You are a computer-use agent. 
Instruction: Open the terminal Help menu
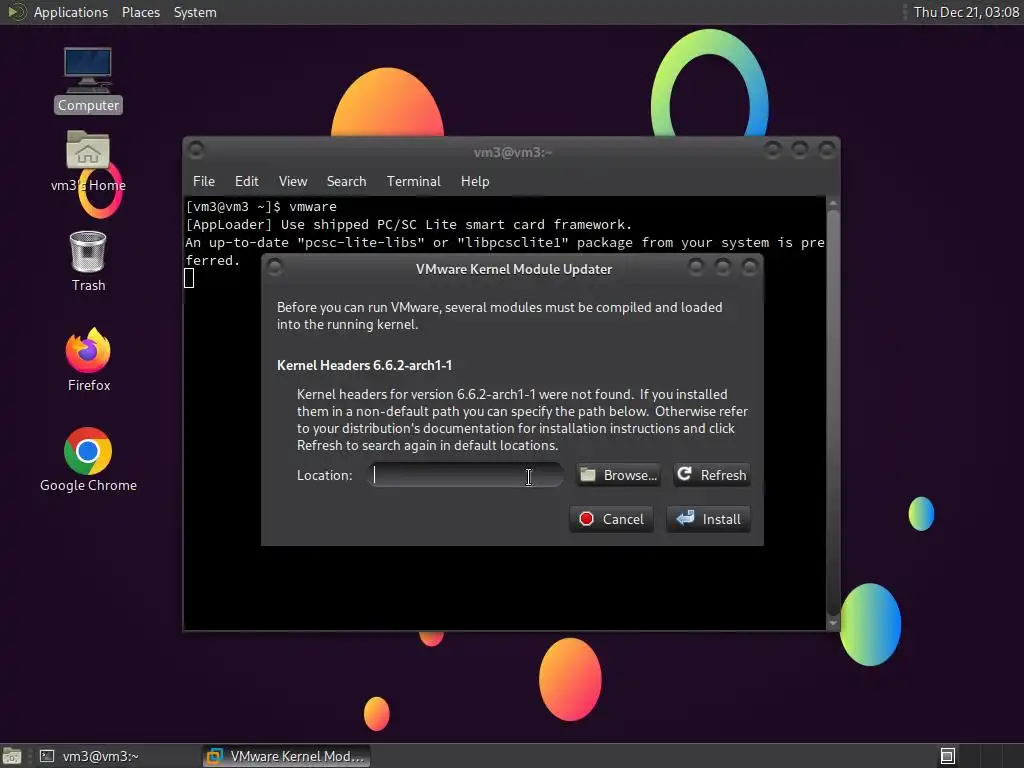click(475, 182)
